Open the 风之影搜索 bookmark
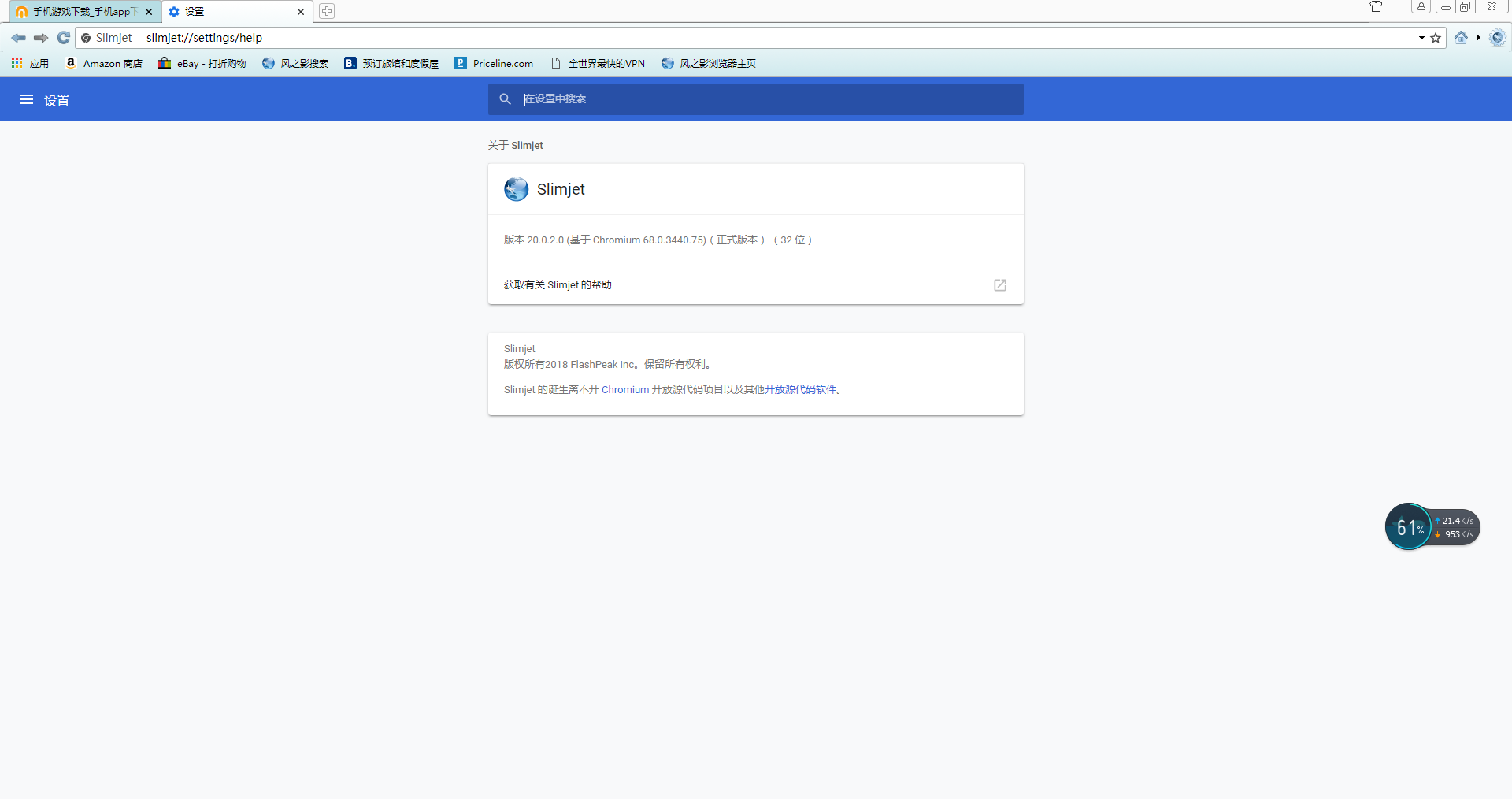1512x799 pixels. coord(295,63)
